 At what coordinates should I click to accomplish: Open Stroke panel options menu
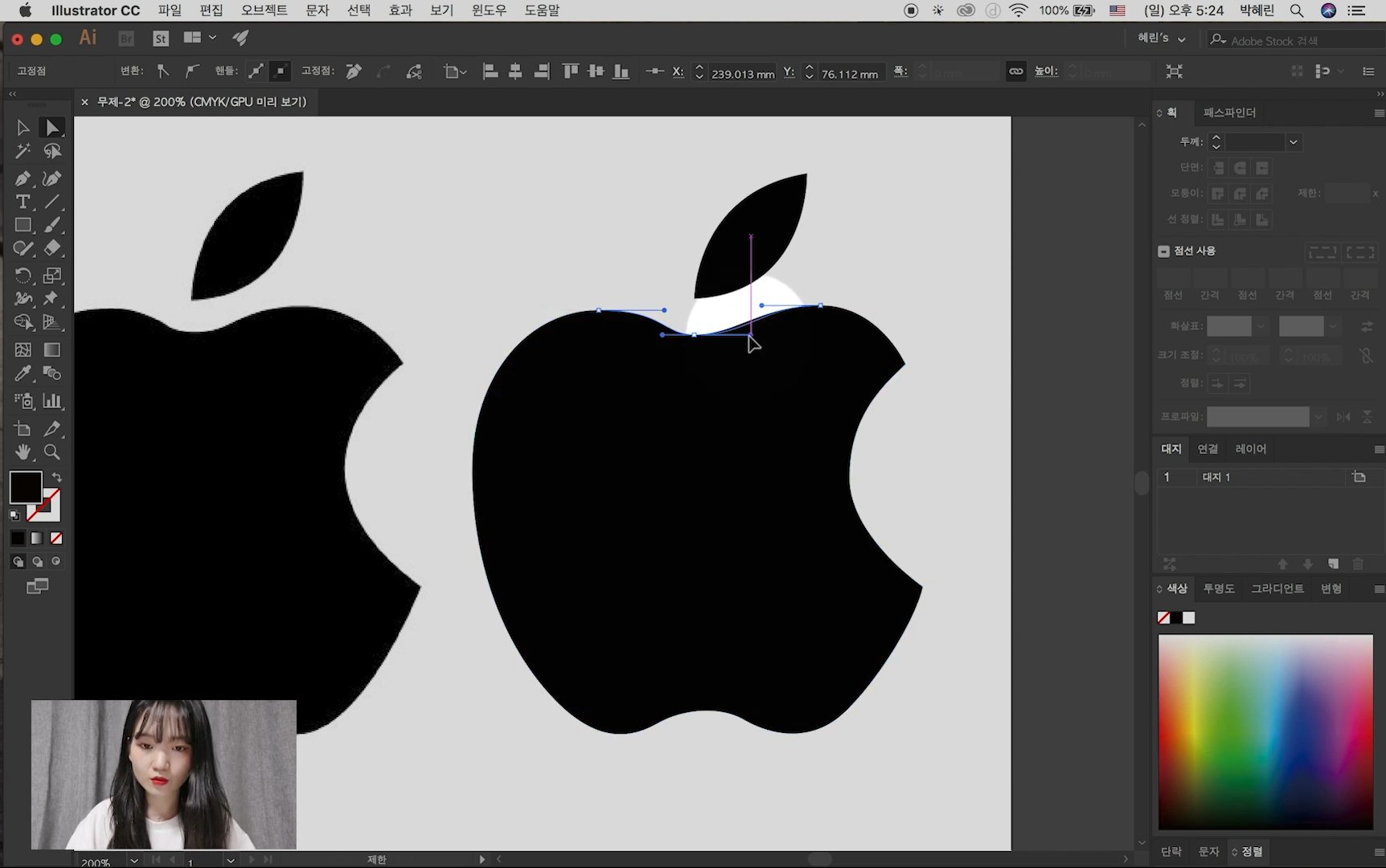click(1379, 113)
